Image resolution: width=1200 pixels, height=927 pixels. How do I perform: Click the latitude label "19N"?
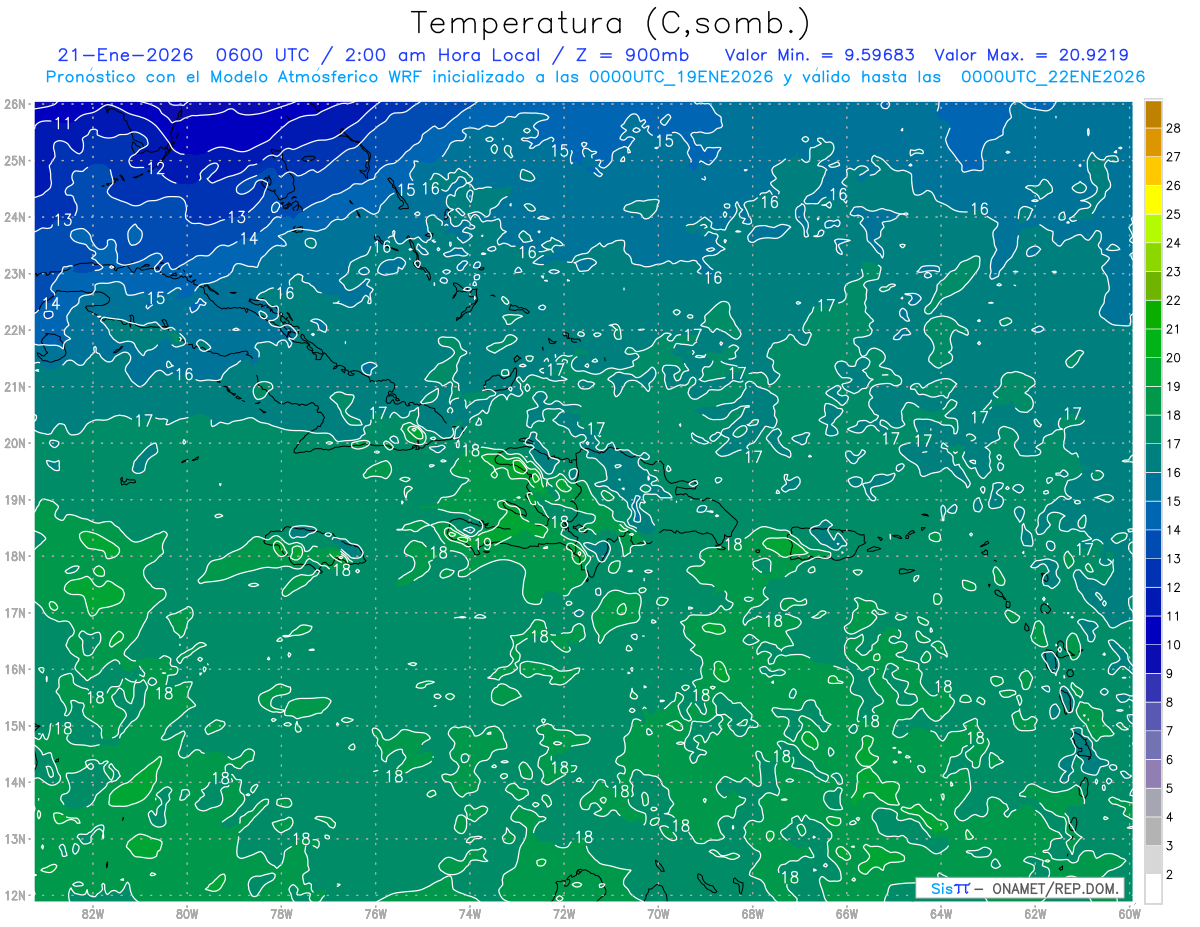click(x=15, y=499)
